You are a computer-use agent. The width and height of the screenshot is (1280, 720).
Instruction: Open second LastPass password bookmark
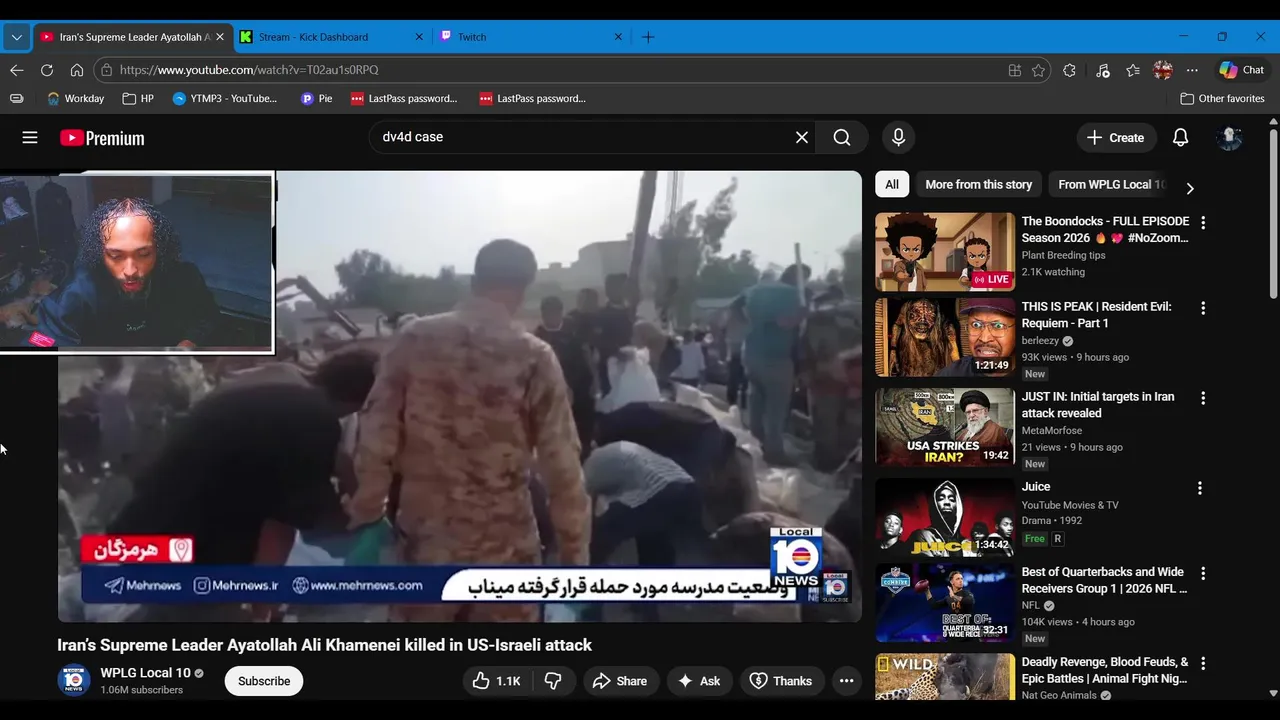point(532,98)
